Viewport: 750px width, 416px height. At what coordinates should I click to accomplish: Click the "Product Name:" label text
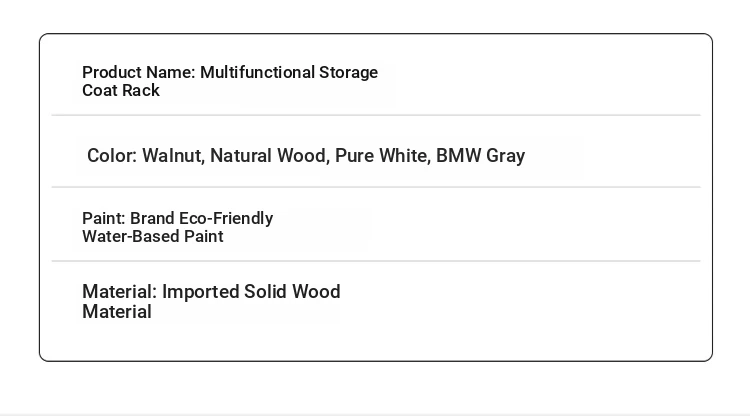pos(139,73)
